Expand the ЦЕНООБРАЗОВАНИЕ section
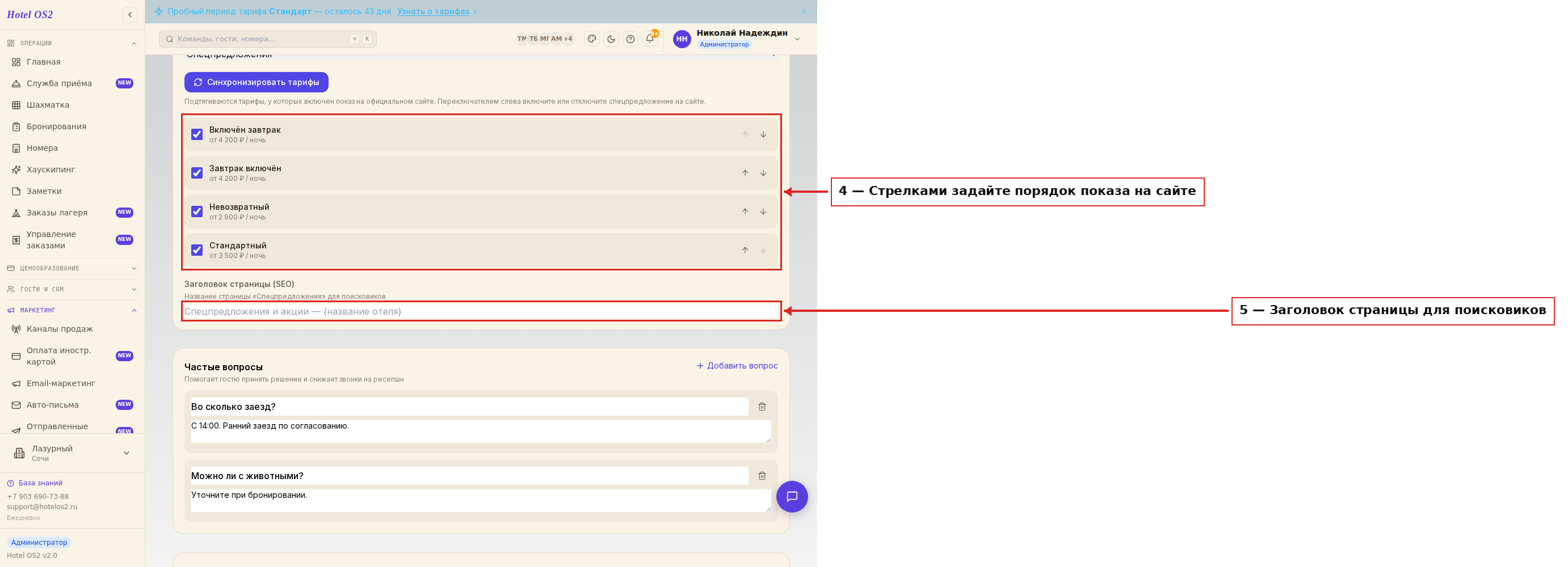The image size is (1568, 567). (x=72, y=268)
